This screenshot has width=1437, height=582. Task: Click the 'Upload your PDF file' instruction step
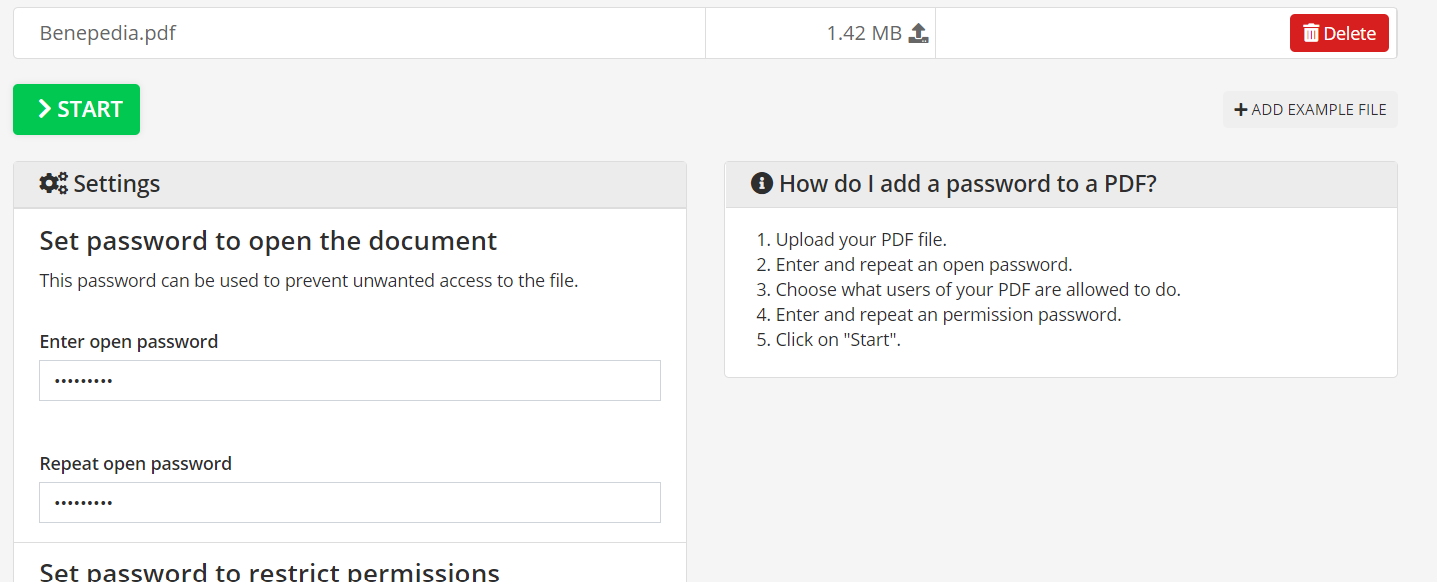click(861, 240)
